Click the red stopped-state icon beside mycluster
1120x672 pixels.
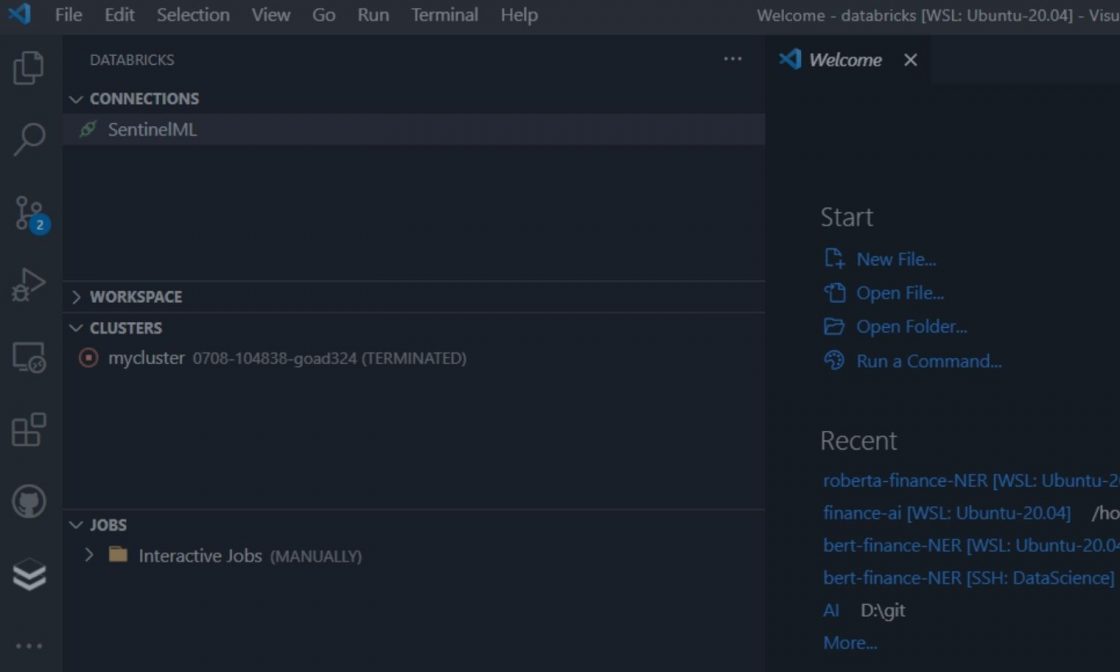(x=89, y=358)
